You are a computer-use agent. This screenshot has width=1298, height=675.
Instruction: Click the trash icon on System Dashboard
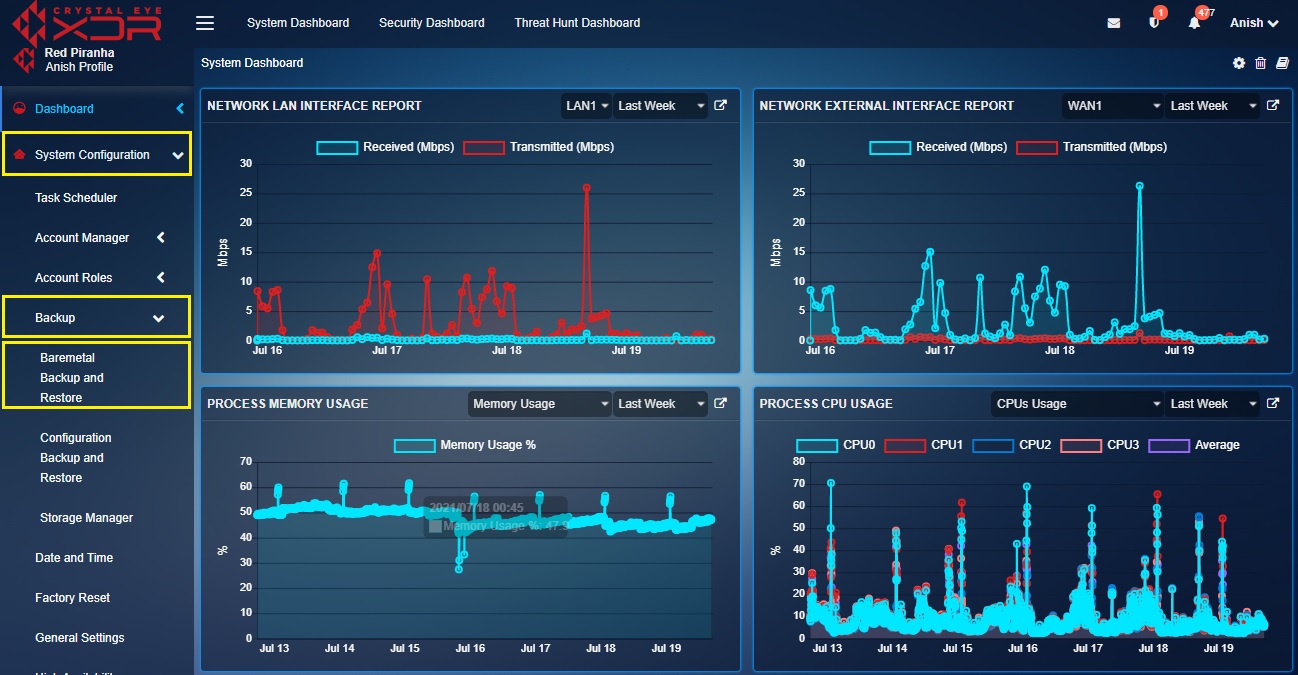(x=1260, y=63)
